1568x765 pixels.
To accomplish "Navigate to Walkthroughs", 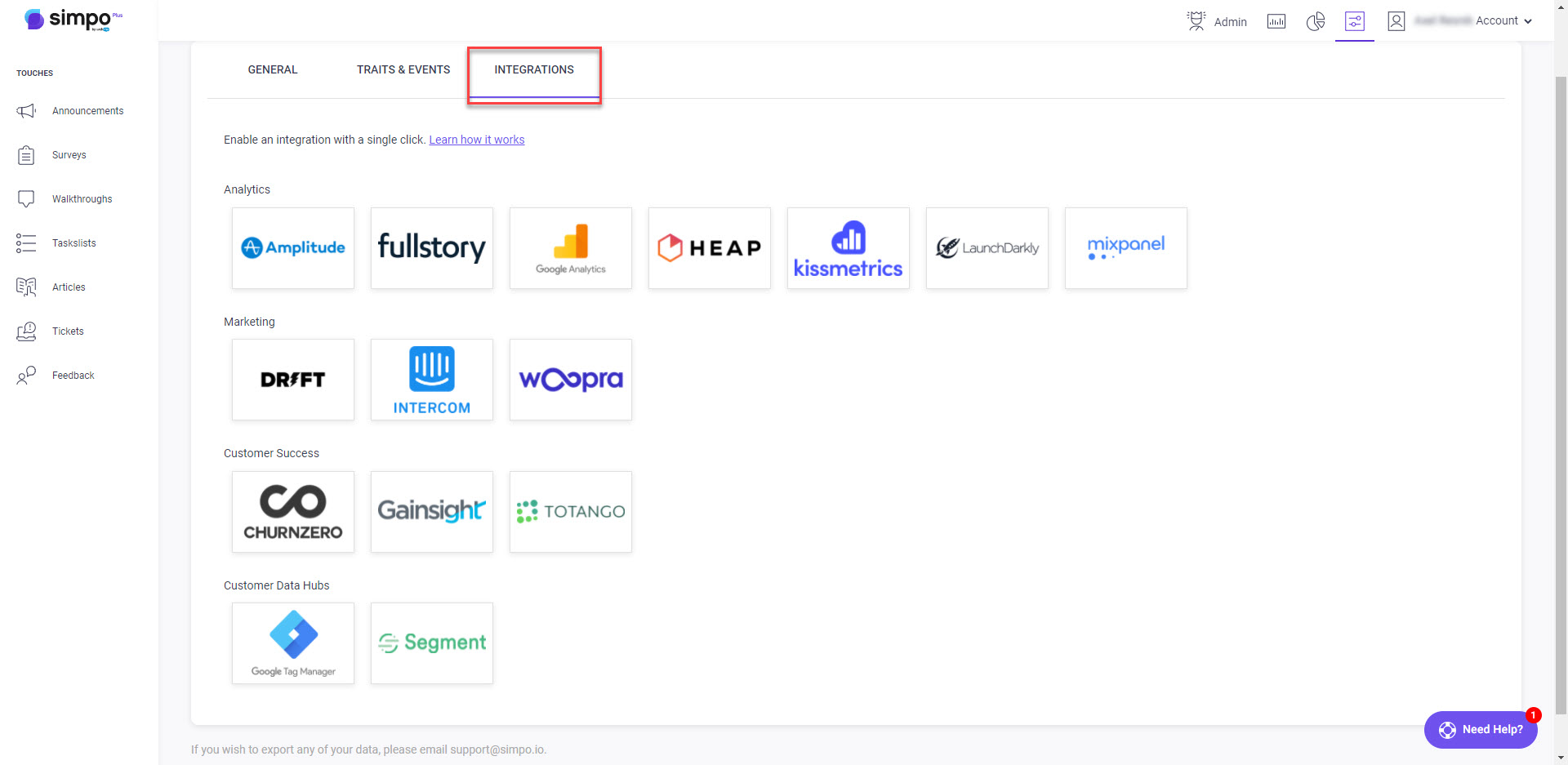I will click(82, 199).
